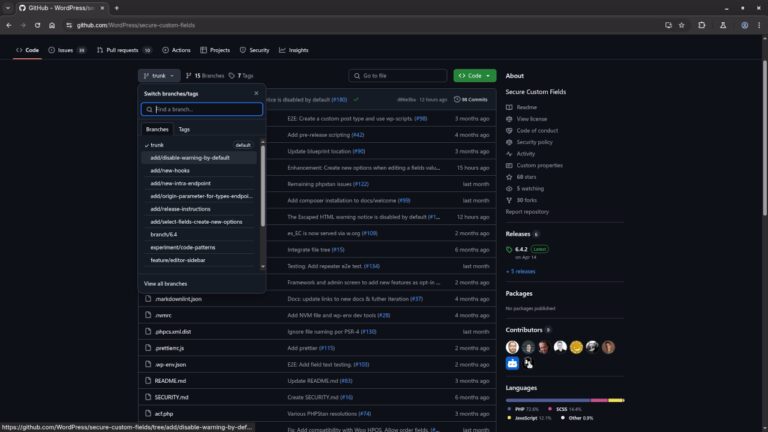The image size is (768, 432).
Task: Focus the Go to file search box
Action: [x=397, y=76]
